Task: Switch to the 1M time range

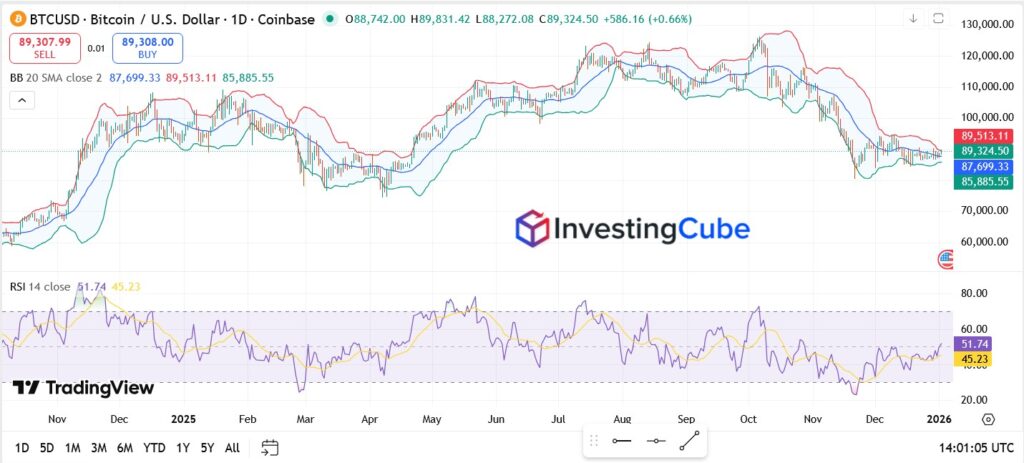Action: pos(72,447)
